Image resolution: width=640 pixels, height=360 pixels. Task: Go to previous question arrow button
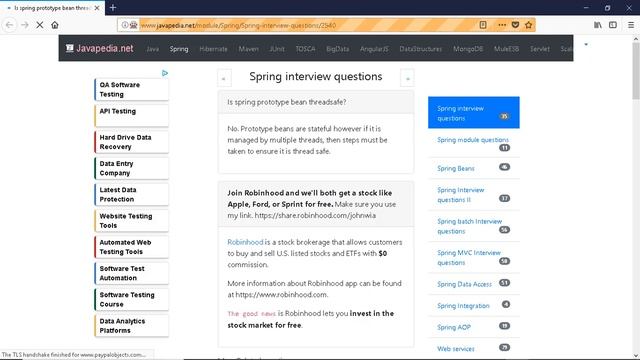(224, 78)
